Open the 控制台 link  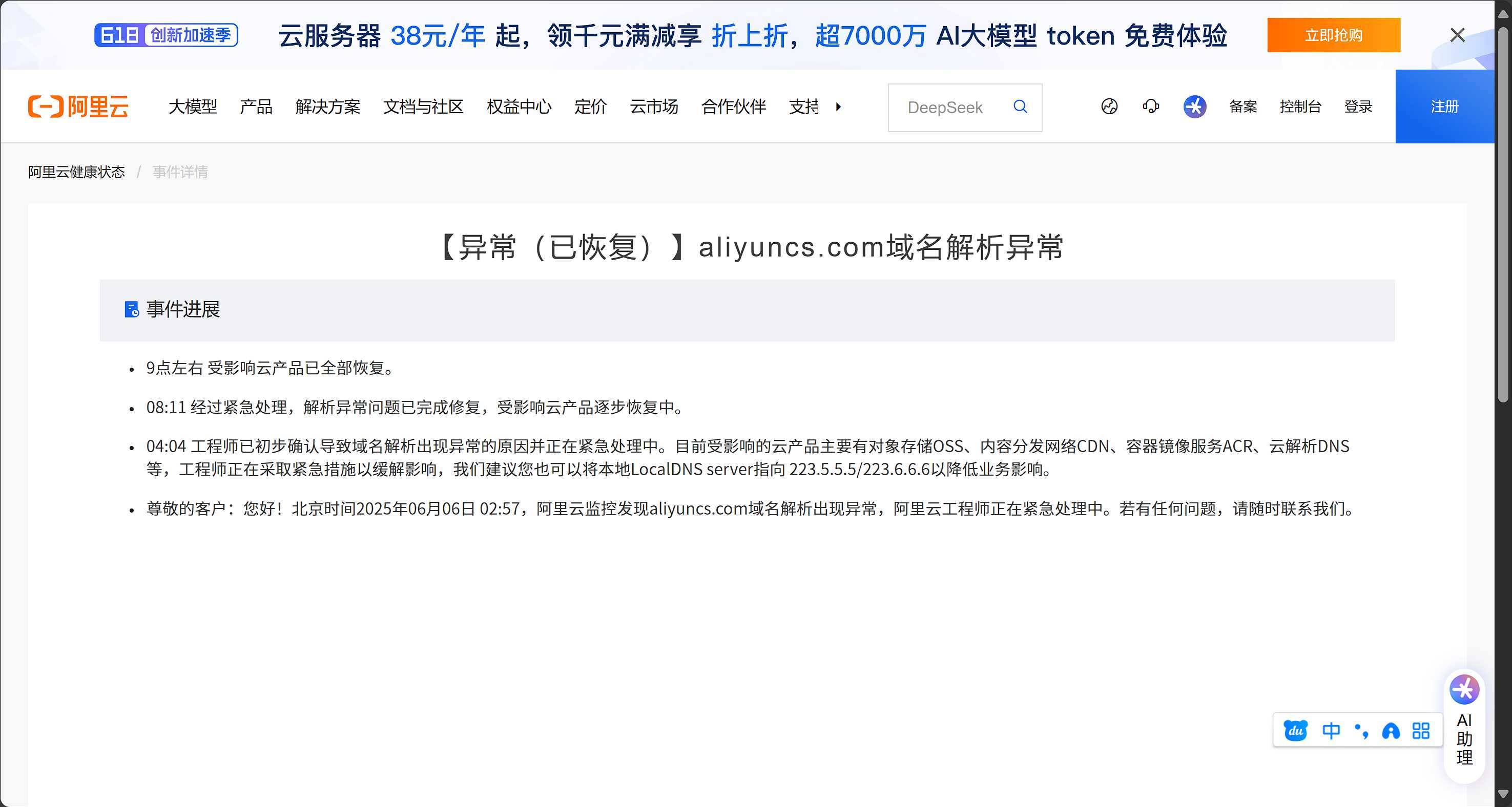click(x=1300, y=107)
